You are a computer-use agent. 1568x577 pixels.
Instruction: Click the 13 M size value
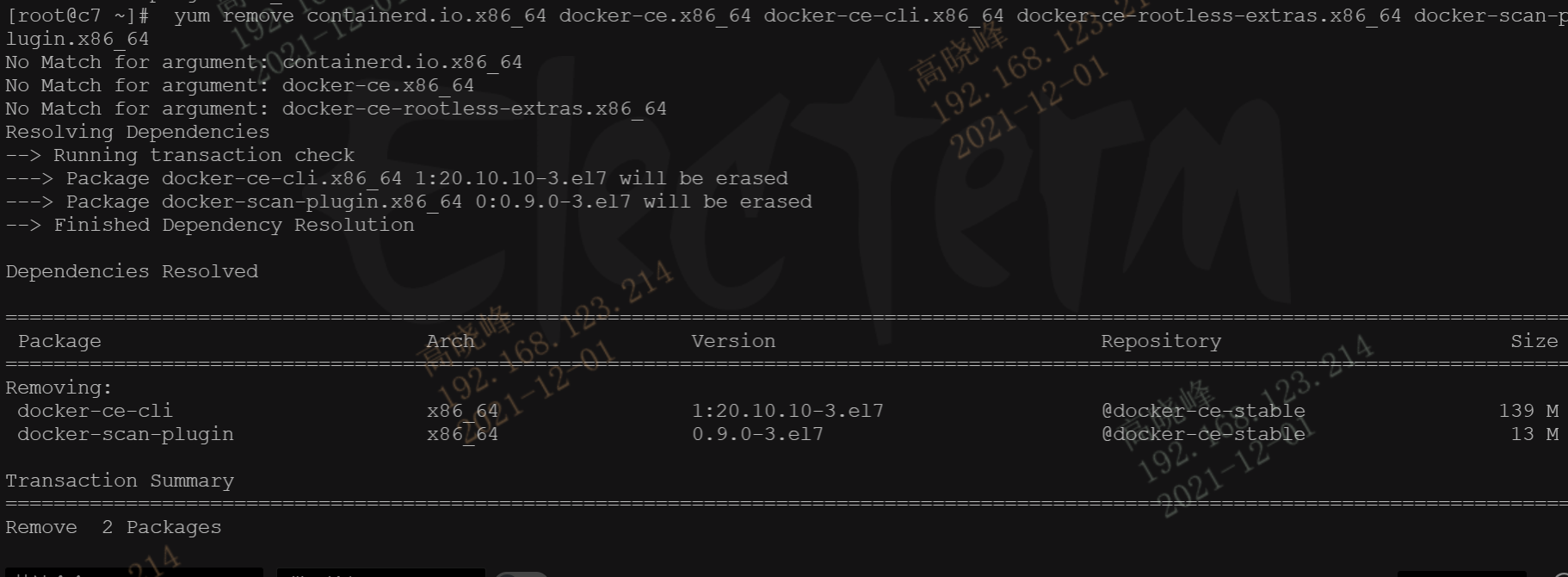[x=1534, y=434]
